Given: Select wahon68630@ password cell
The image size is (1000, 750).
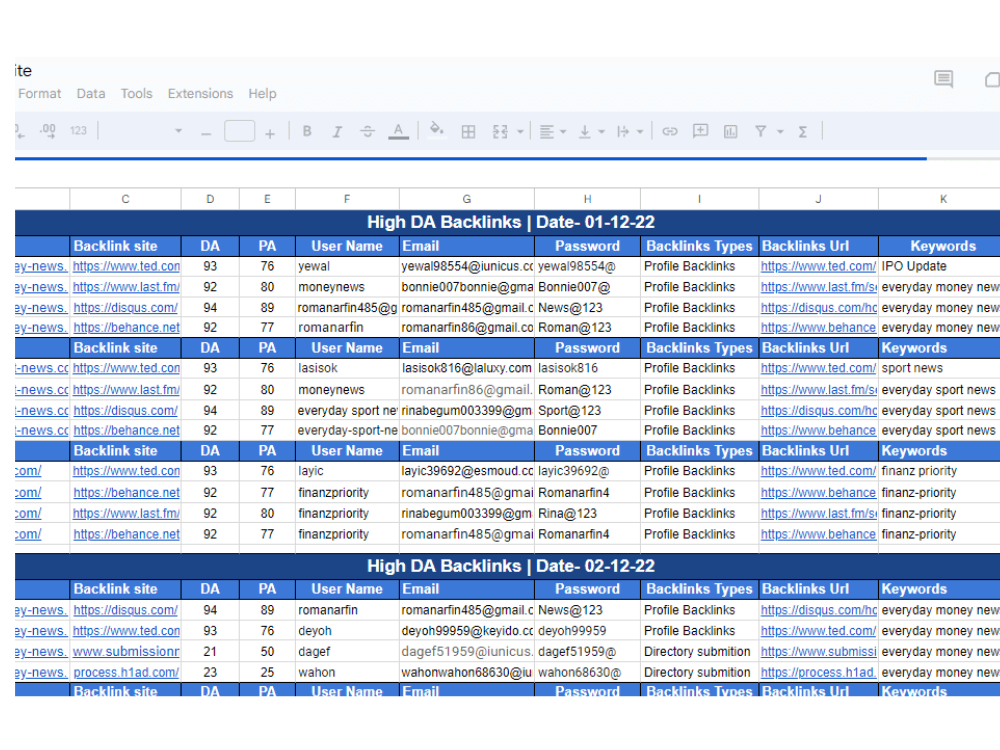Looking at the screenshot, I should point(587,672).
